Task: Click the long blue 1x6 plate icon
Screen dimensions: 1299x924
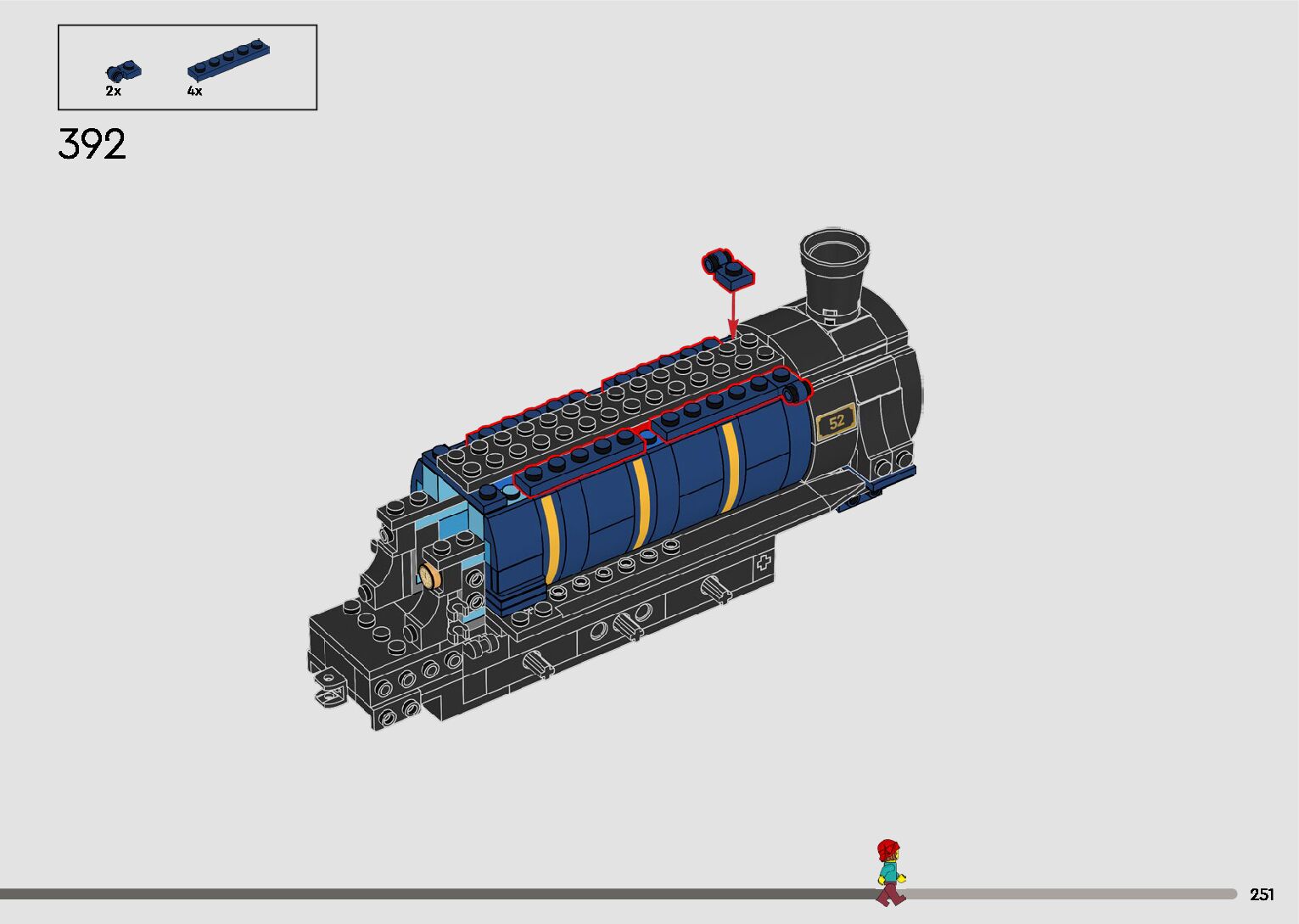Action: coord(228,59)
